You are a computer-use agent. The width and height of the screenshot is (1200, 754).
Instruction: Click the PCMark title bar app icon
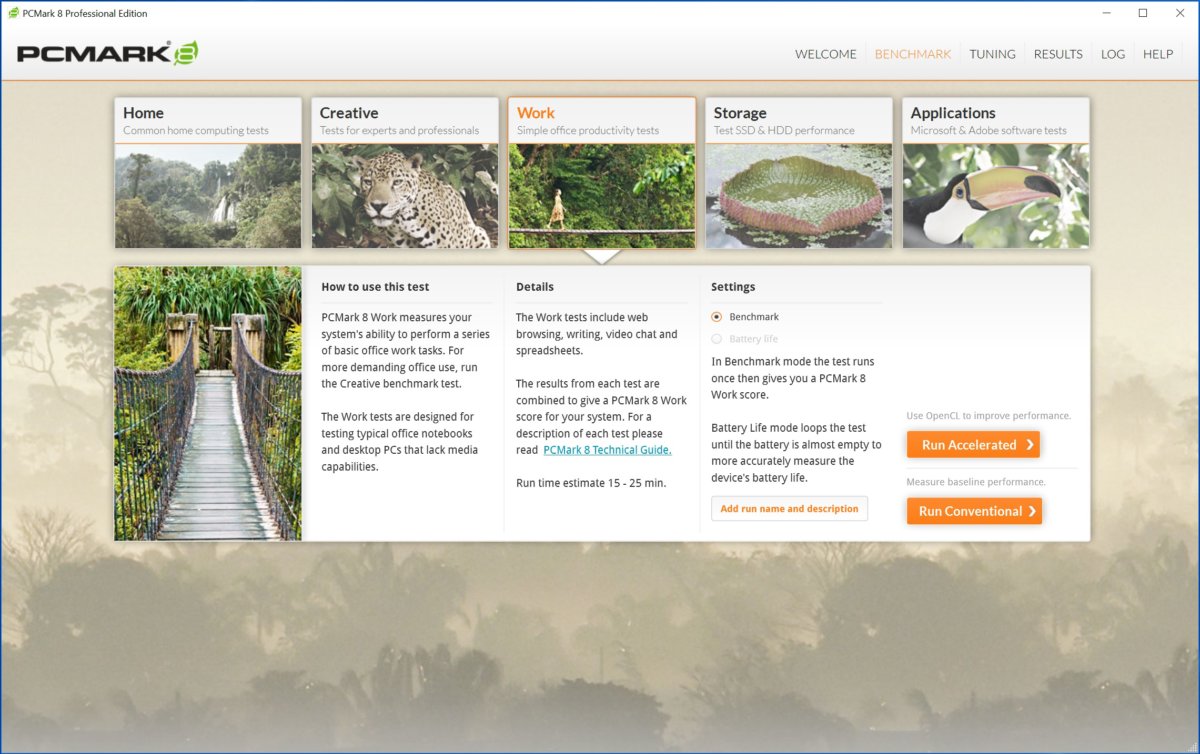click(x=14, y=13)
